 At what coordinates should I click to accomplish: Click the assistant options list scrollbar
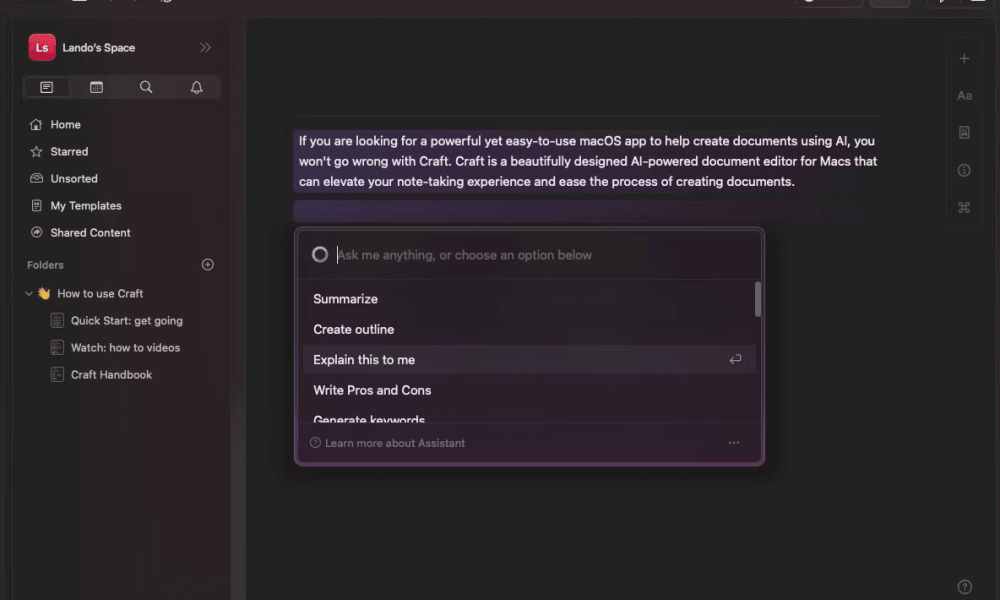758,300
